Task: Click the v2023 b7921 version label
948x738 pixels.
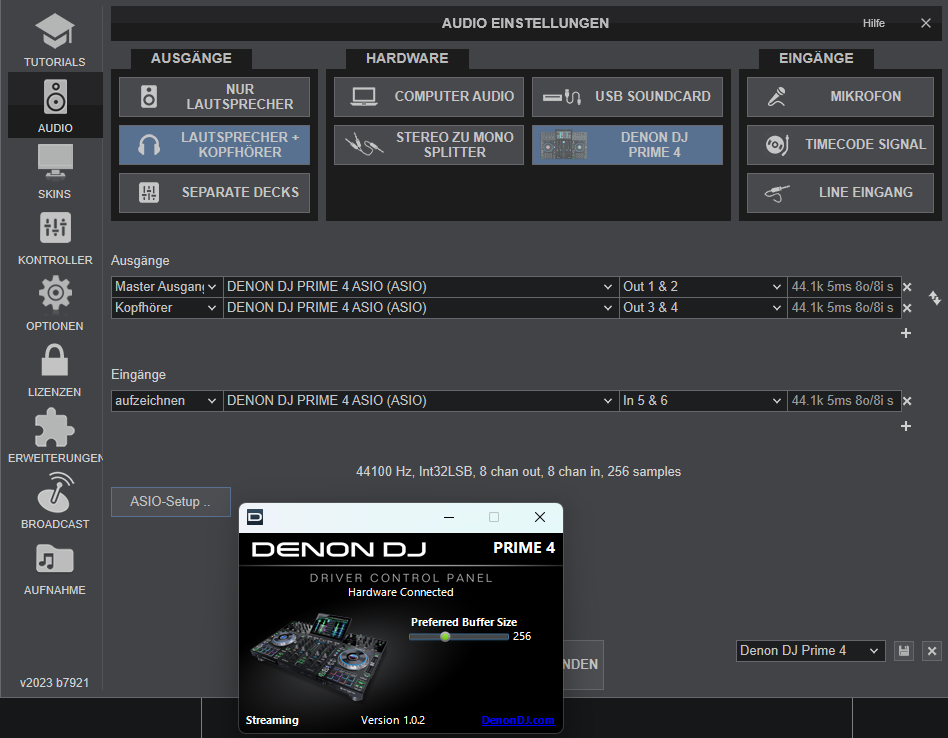Action: [54, 683]
